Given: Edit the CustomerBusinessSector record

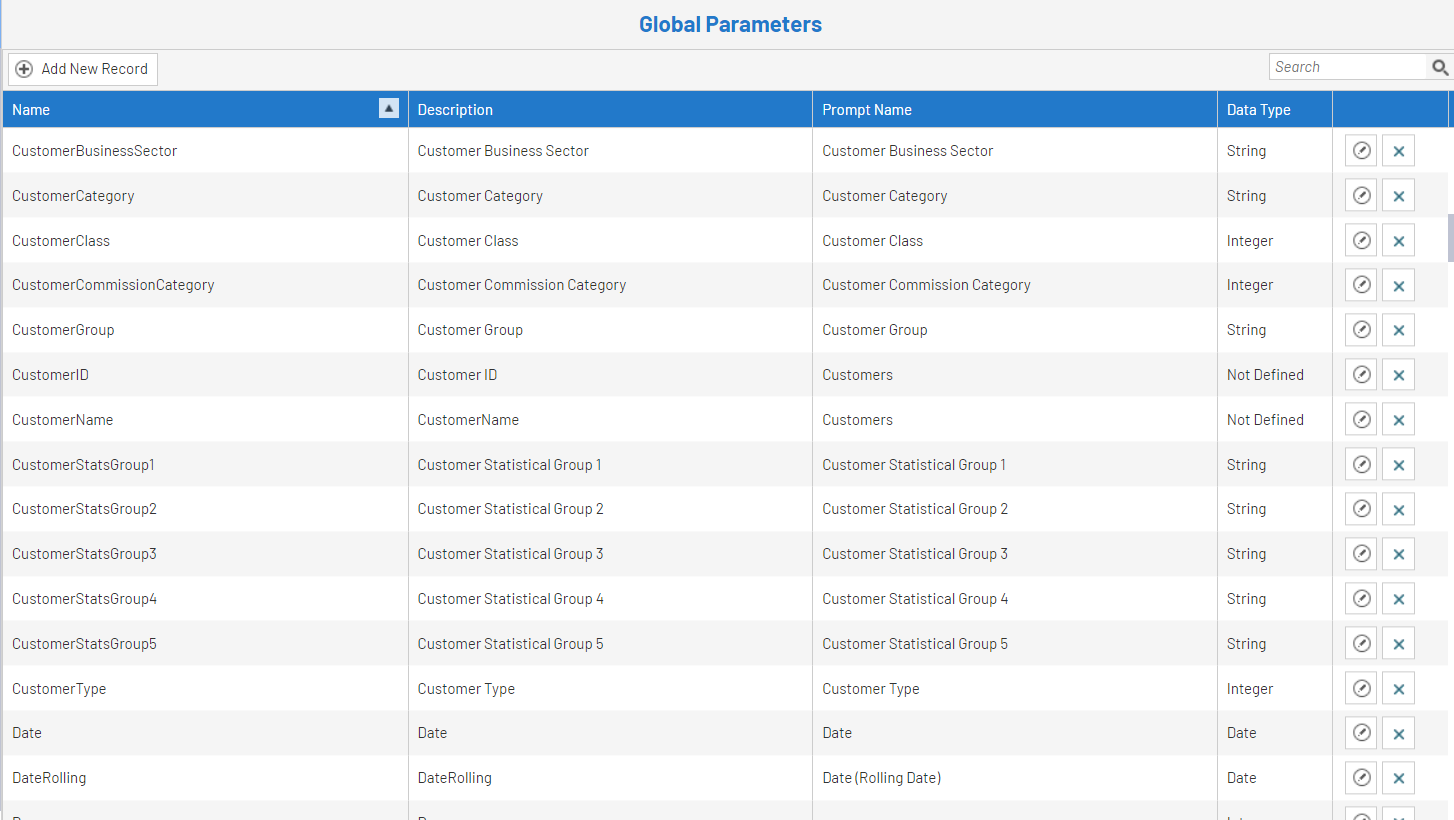Looking at the screenshot, I should click(1361, 151).
